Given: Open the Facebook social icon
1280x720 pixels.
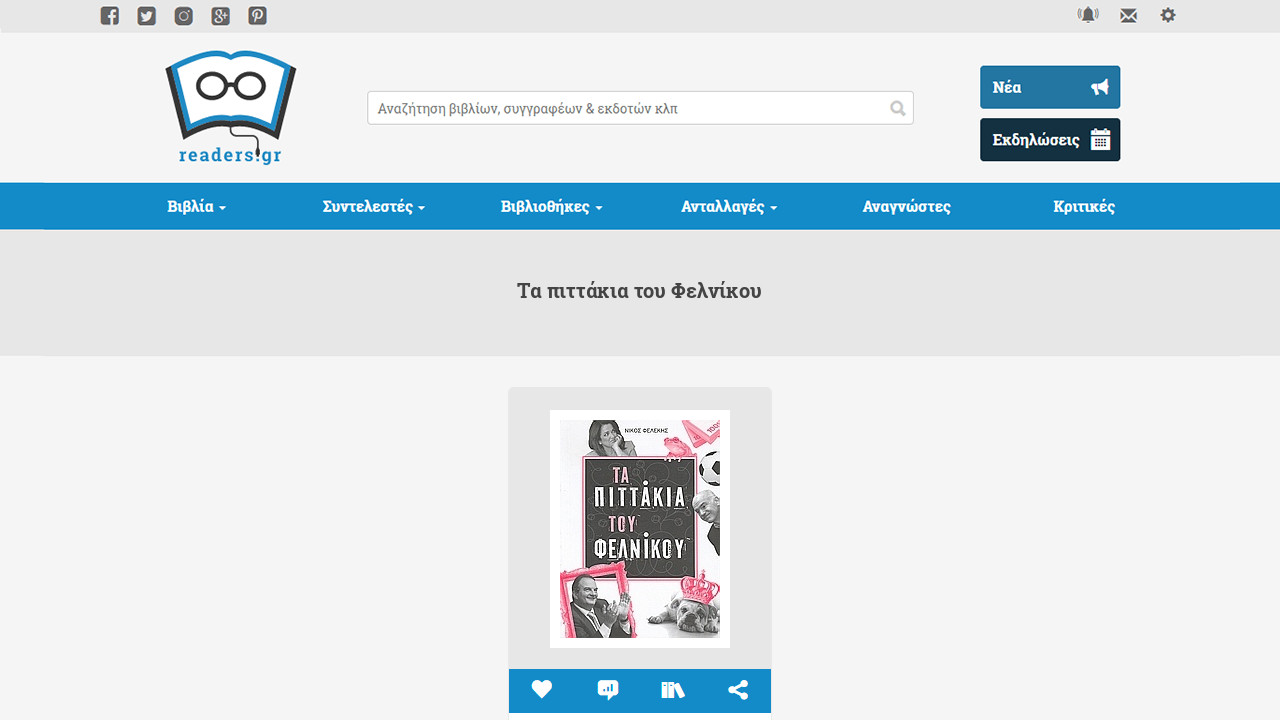Looking at the screenshot, I should point(110,16).
